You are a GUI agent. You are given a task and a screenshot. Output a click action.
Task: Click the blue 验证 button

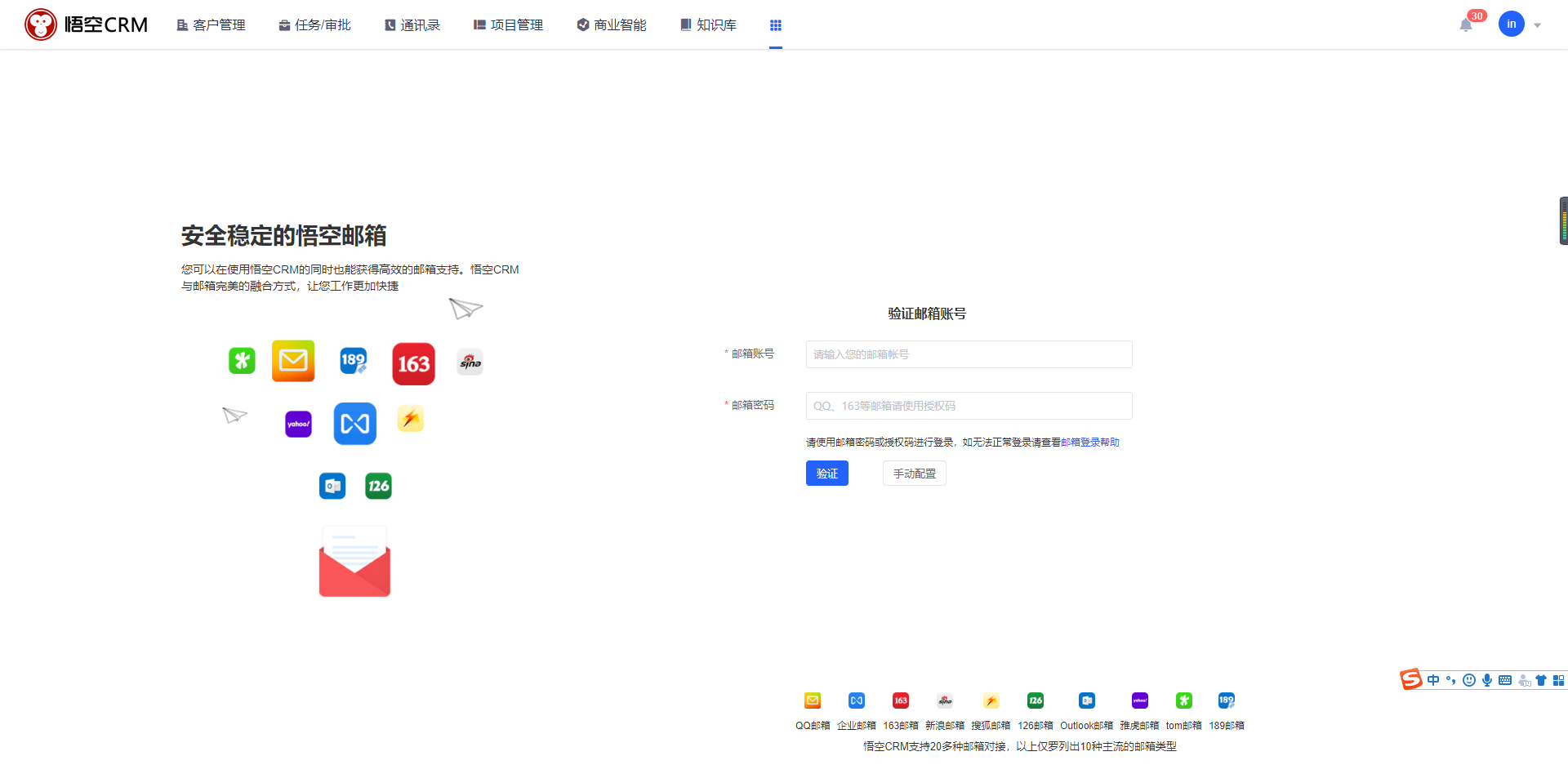pos(827,474)
